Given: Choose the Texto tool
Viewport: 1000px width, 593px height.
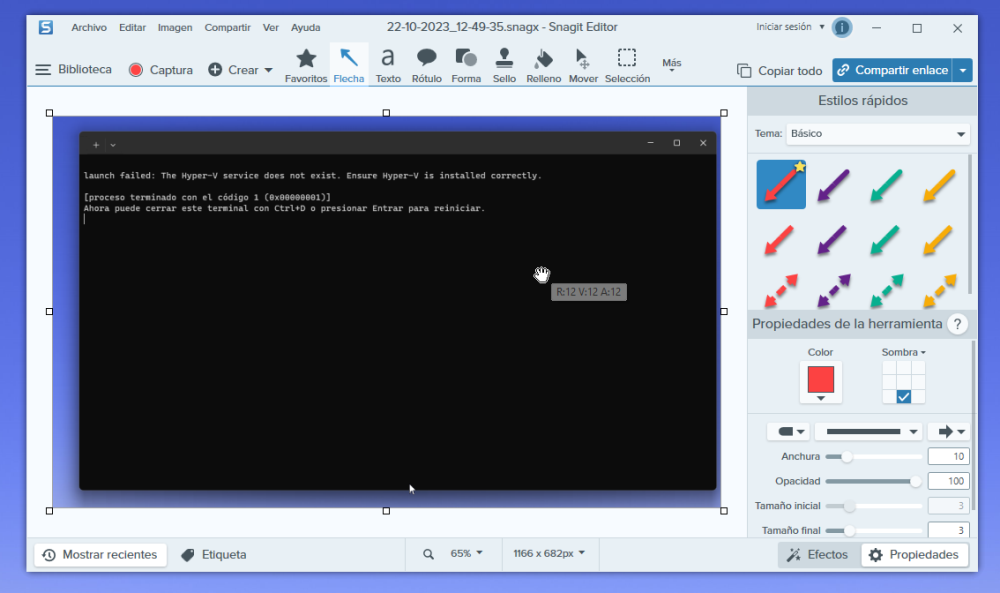Looking at the screenshot, I should 388,65.
